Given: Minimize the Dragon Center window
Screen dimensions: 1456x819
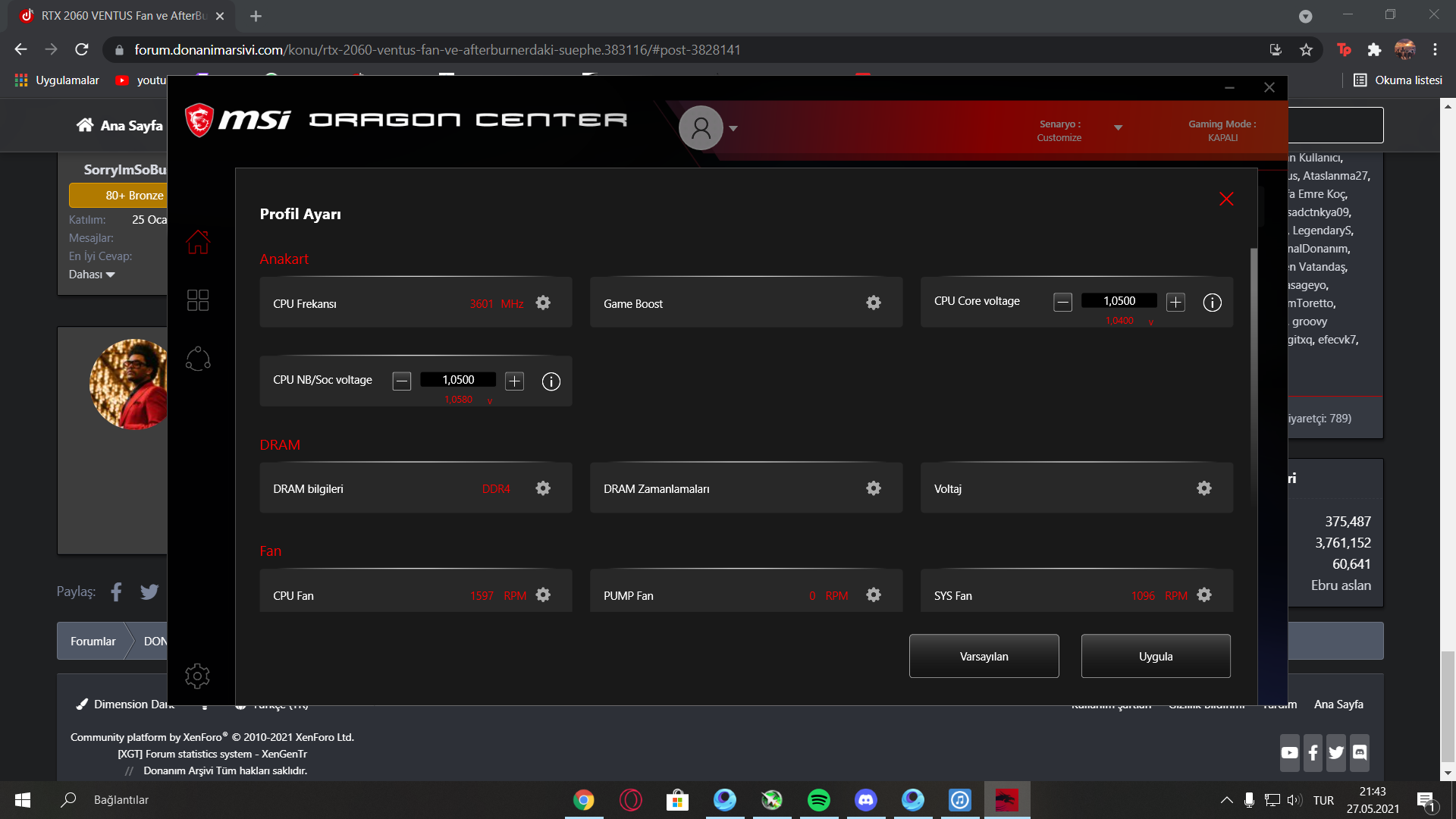Looking at the screenshot, I should click(x=1229, y=88).
